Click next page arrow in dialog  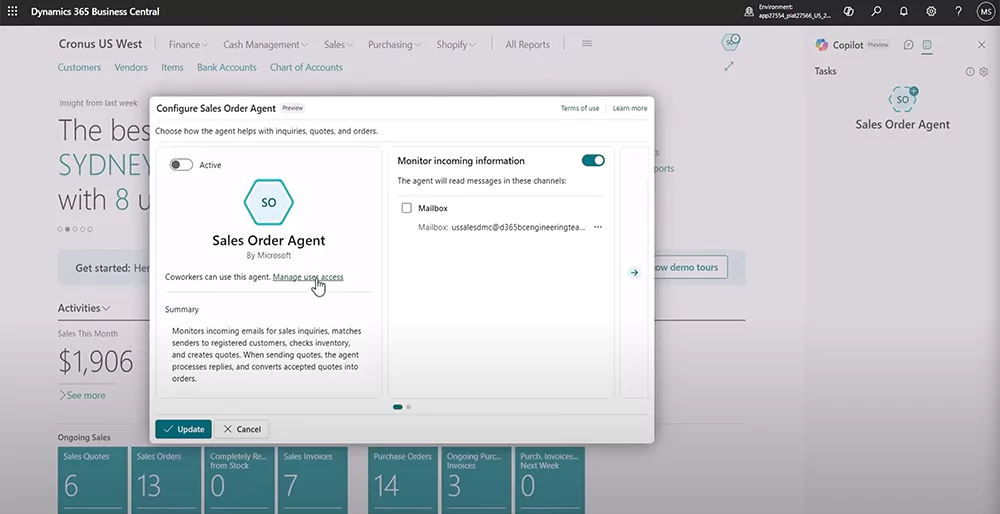(634, 272)
